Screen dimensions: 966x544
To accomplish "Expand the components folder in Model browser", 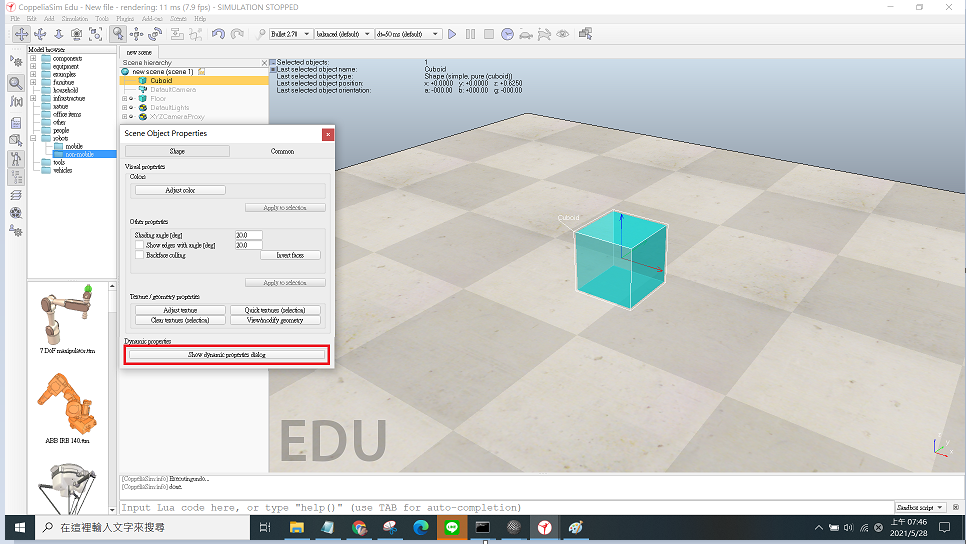I will click(33, 59).
